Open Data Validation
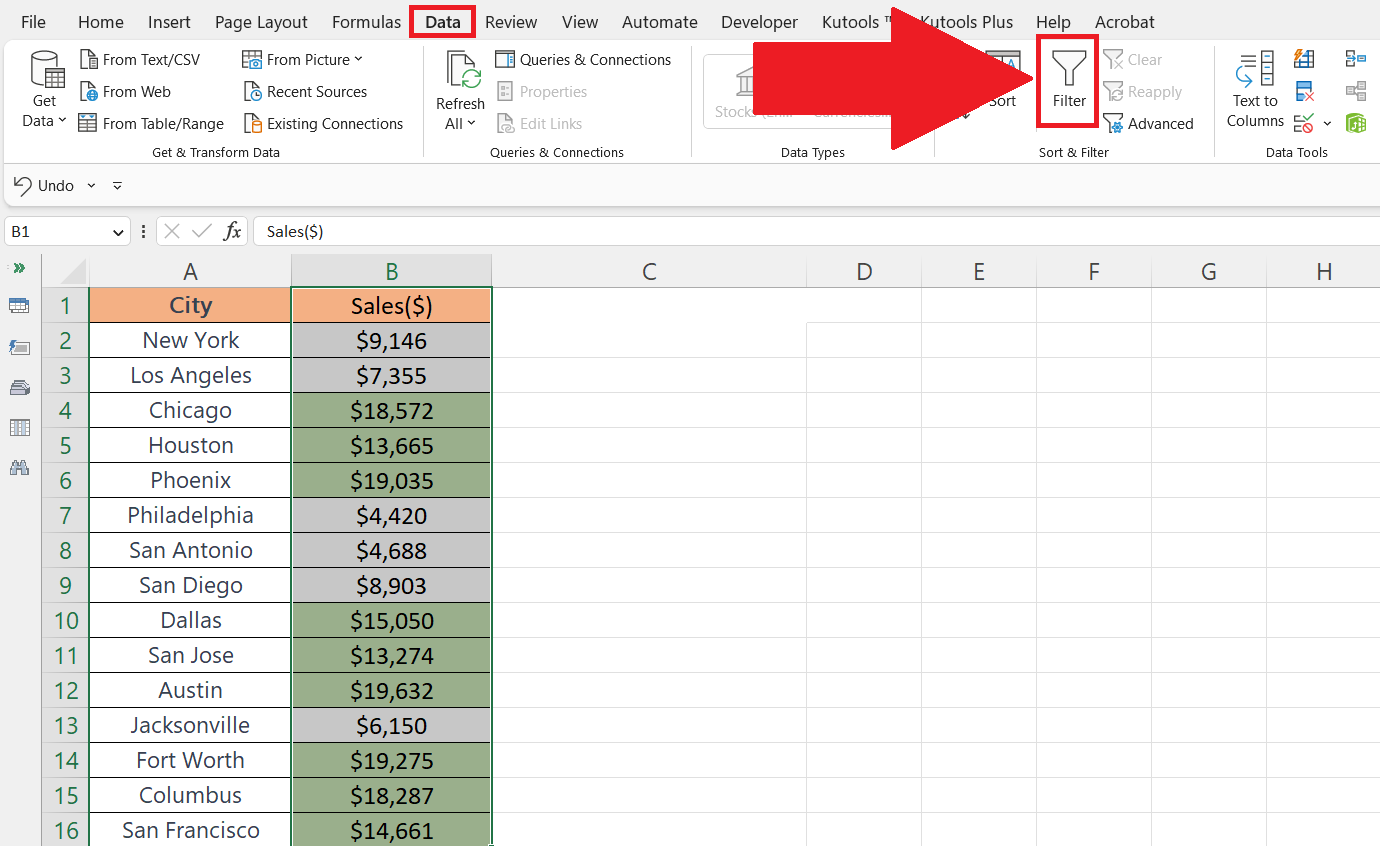The width and height of the screenshot is (1380, 846). coord(1303,123)
